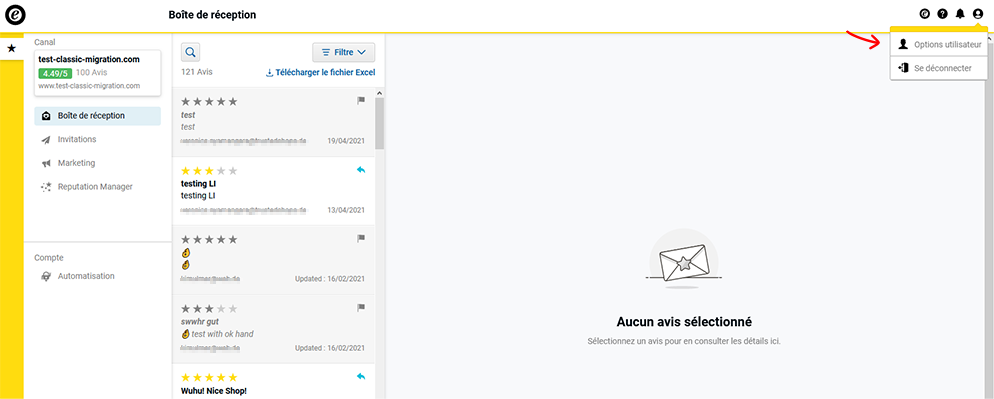Click the flag icon on swwhr gut review

point(361,308)
